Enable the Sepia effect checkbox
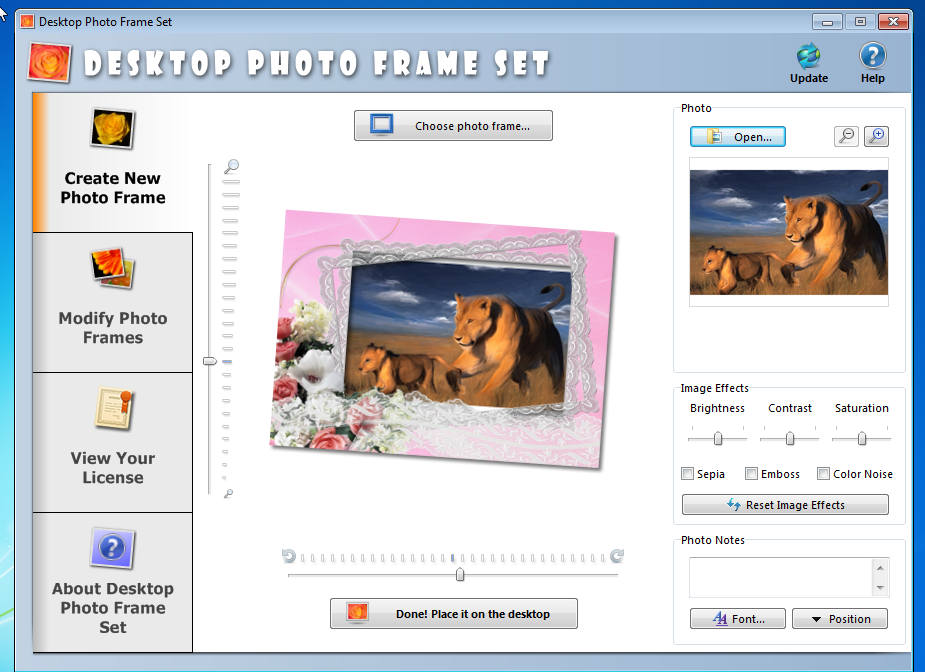 (x=687, y=474)
